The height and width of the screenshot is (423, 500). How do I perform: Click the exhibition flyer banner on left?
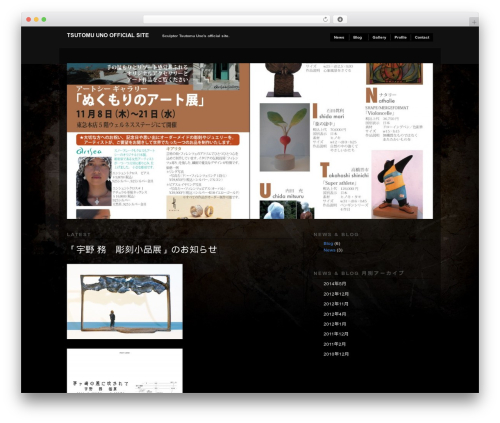coord(158,141)
